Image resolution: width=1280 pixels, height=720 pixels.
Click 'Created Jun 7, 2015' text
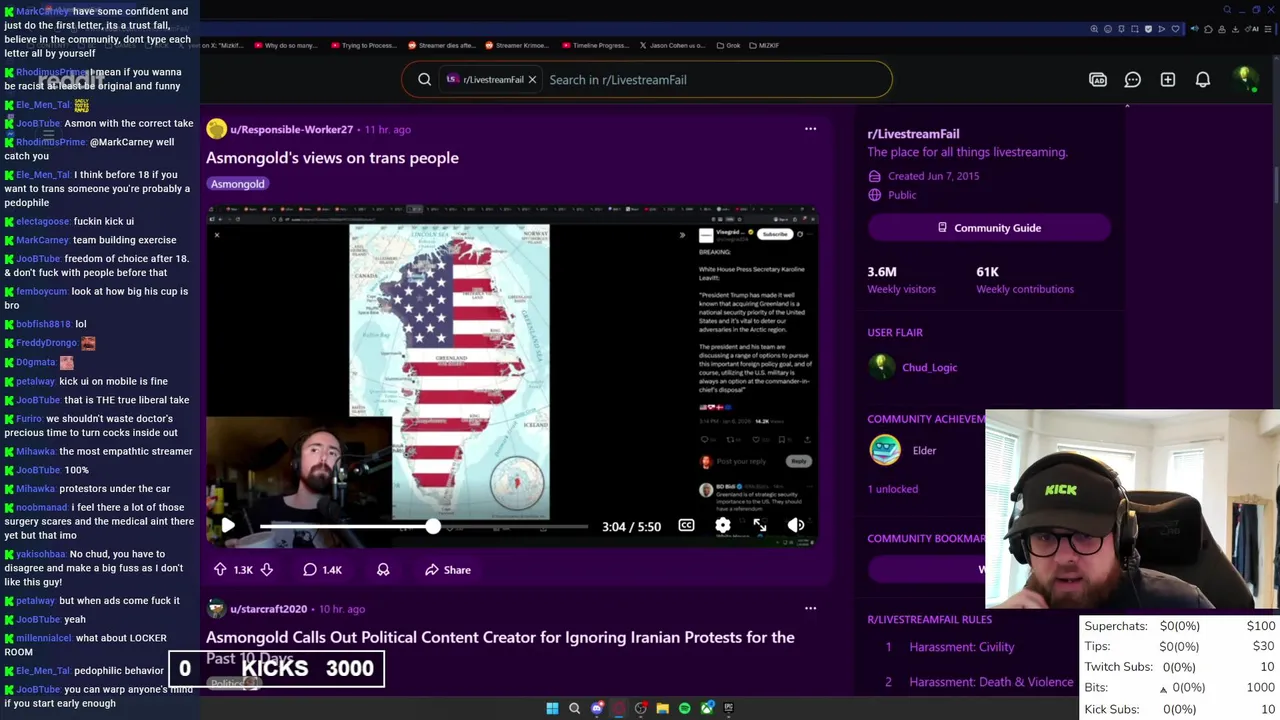pyautogui.click(x=933, y=176)
